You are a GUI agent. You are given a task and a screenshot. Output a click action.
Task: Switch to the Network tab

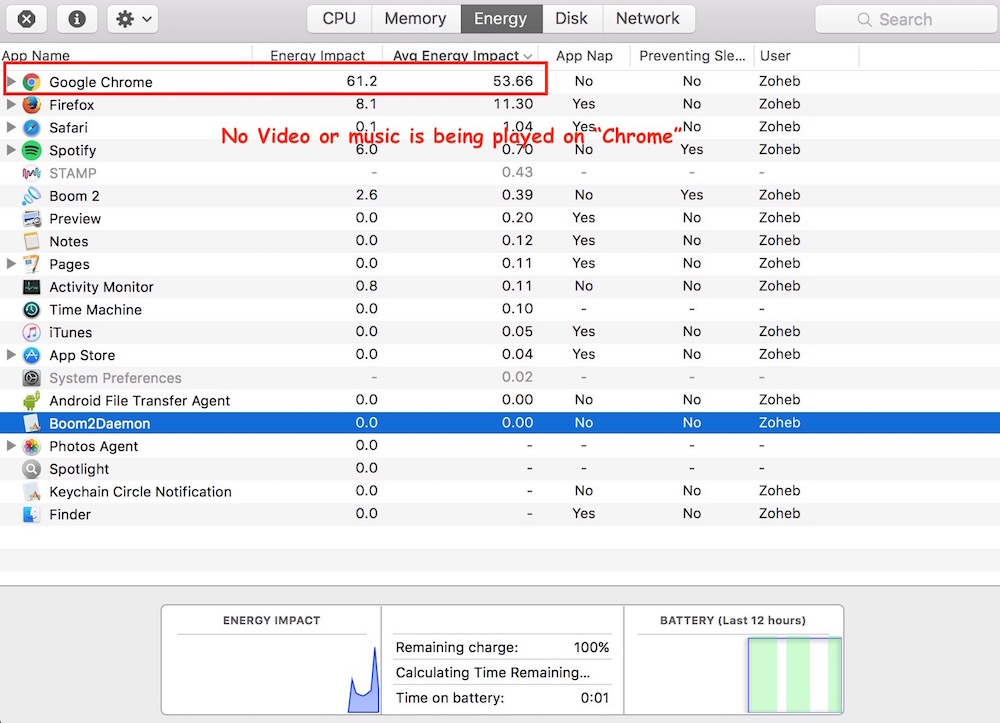coord(647,18)
